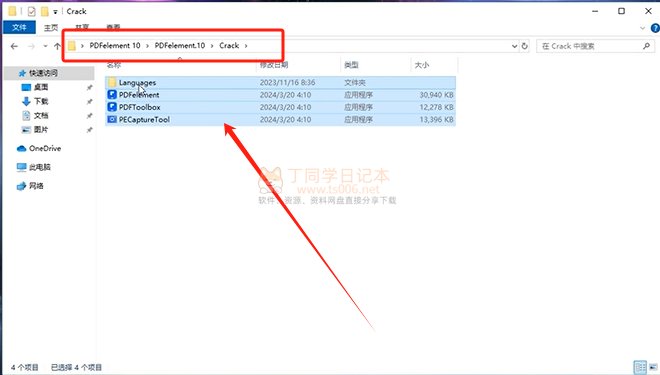
Task: Open recent locations dropdown arrow
Action: (45, 46)
